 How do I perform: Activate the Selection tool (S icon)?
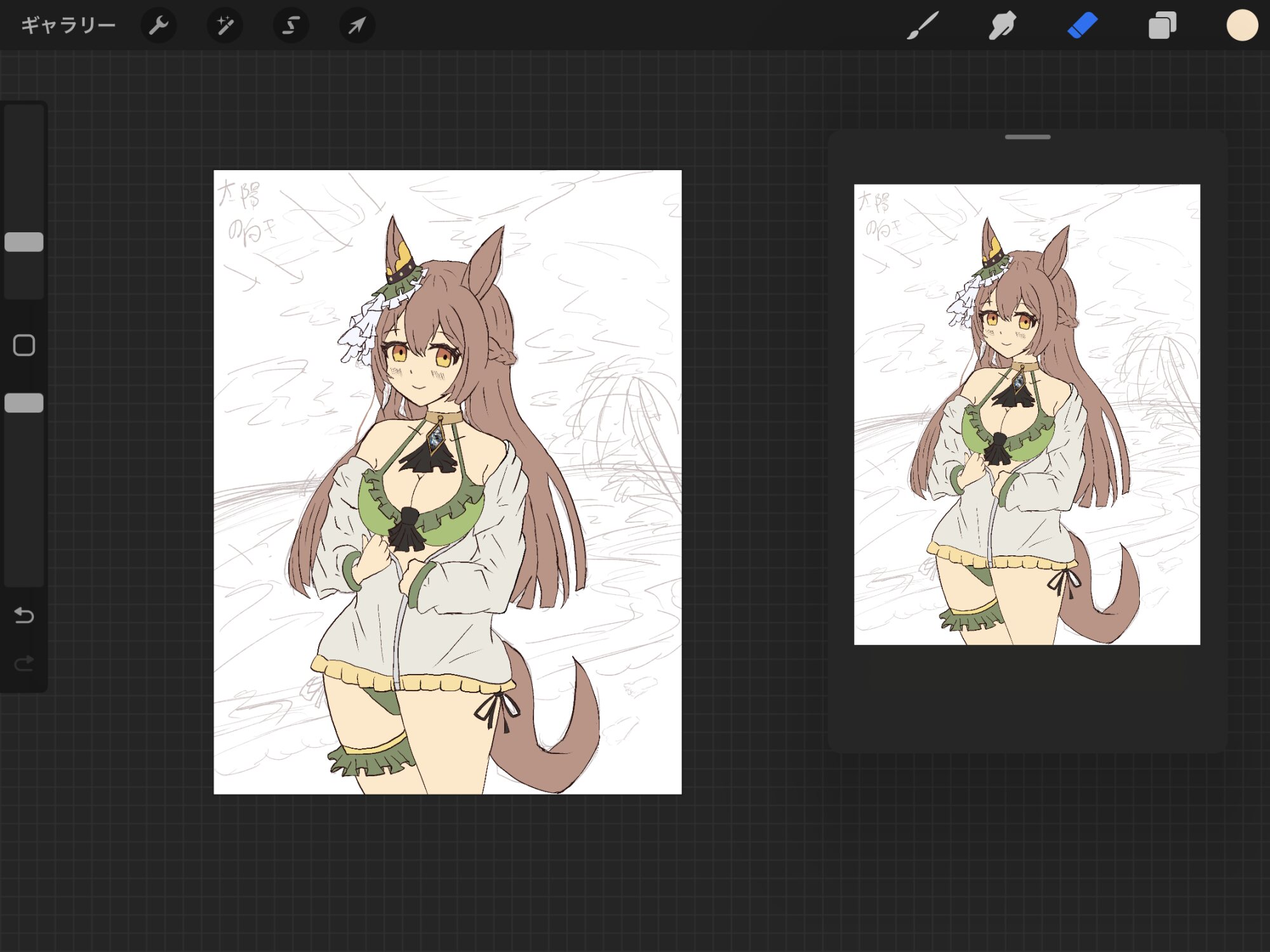coord(291,25)
